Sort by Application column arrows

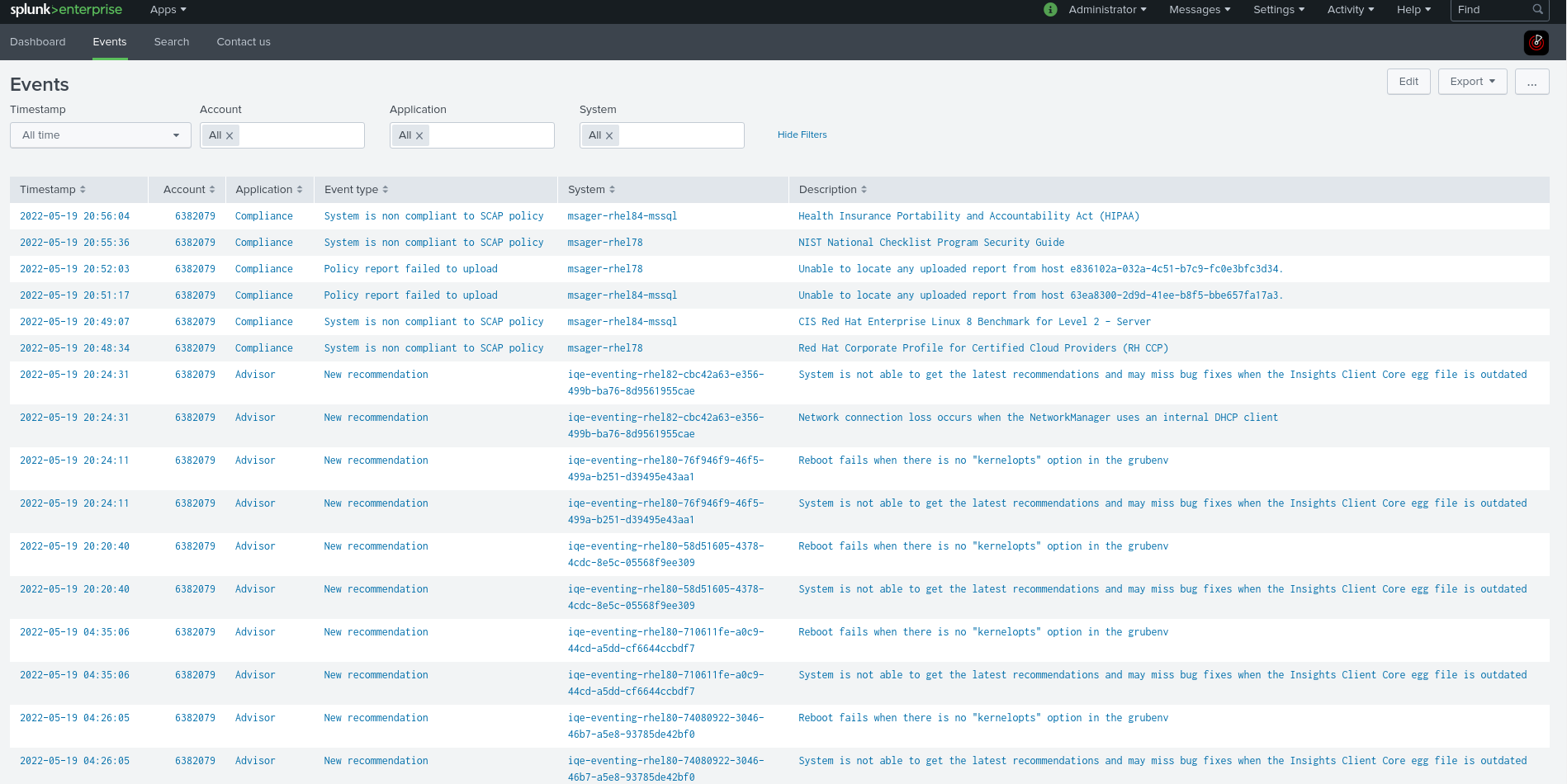coord(300,190)
